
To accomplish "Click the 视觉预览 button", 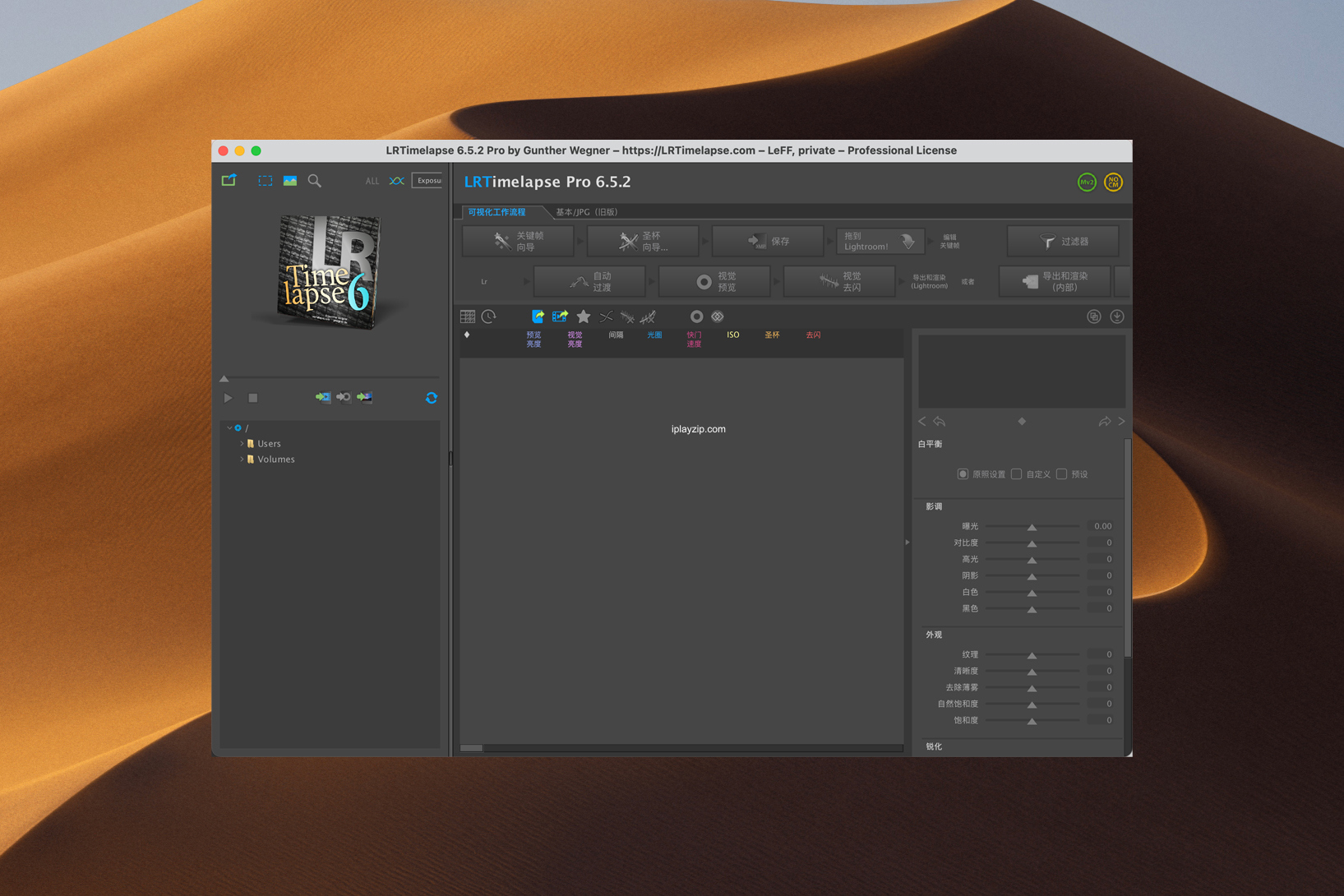I will click(x=714, y=281).
